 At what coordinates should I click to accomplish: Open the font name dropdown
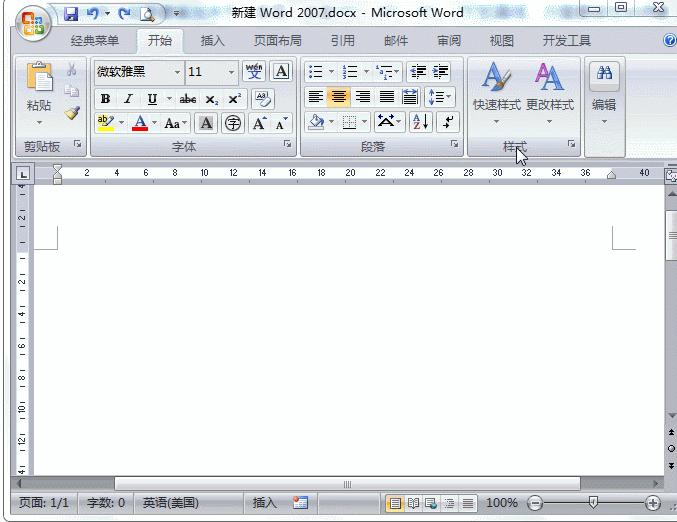tap(177, 72)
